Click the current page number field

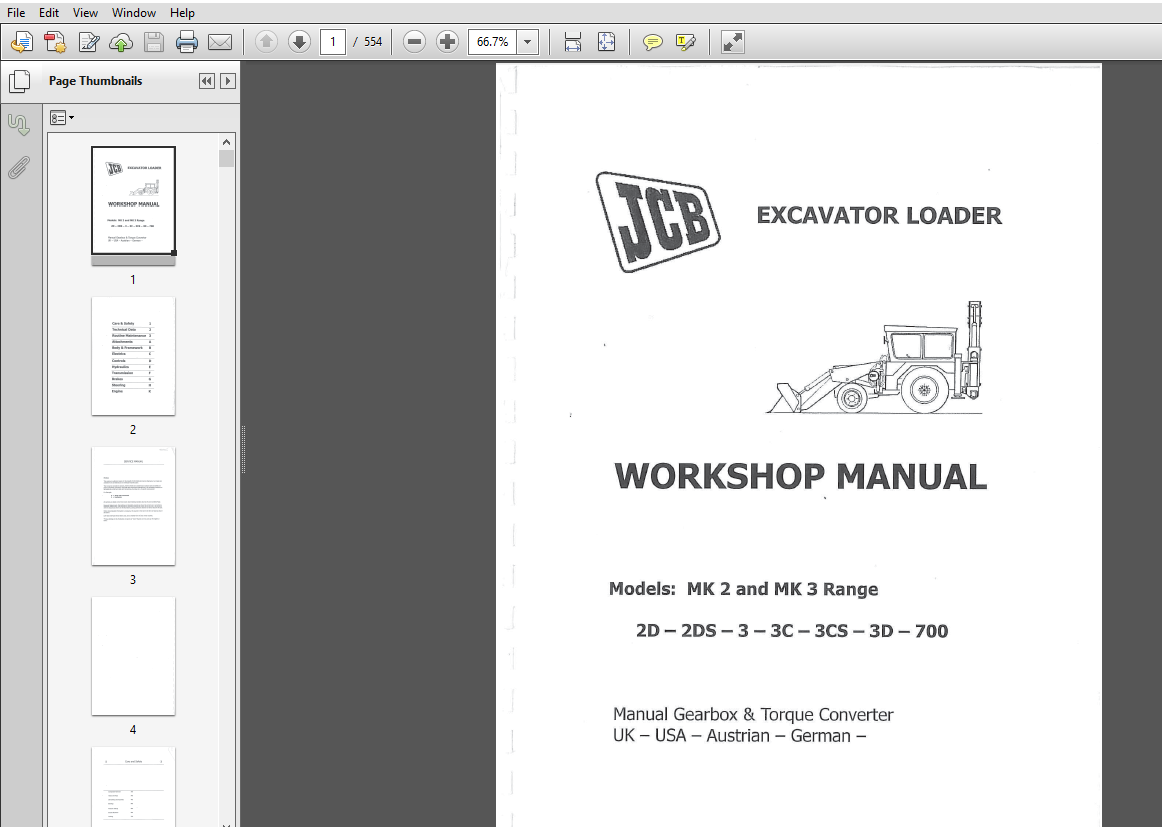[333, 41]
